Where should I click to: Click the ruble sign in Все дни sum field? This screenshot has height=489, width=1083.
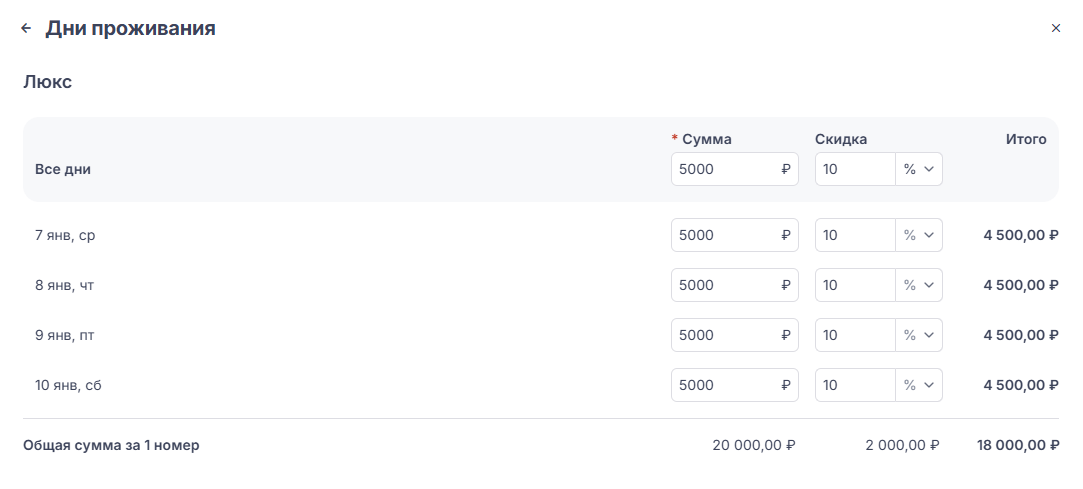786,170
